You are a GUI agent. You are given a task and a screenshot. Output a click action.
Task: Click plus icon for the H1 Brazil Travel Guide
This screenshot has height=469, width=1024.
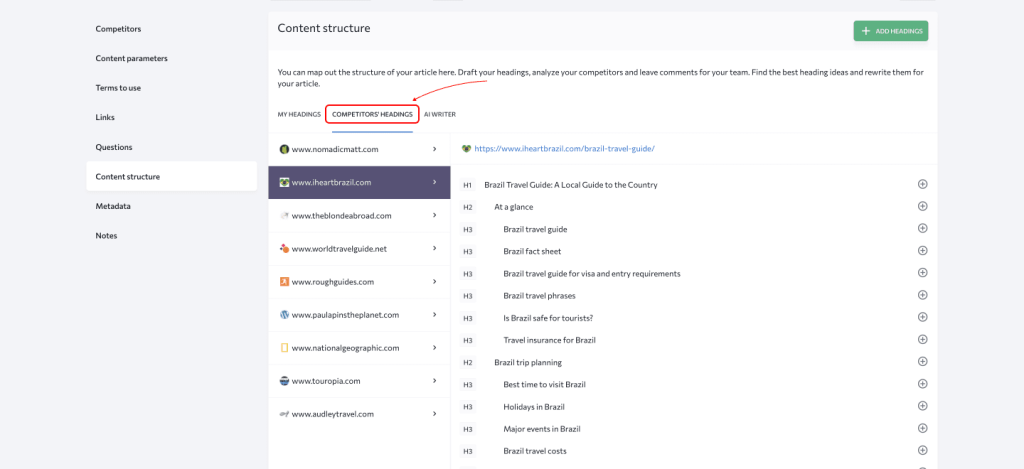tap(922, 184)
